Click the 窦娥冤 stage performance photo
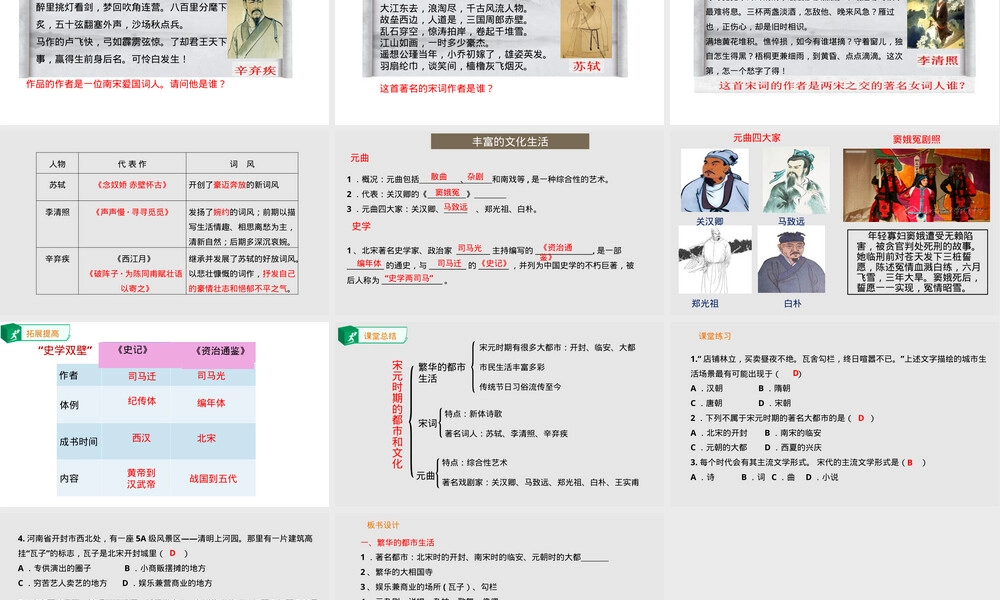 click(916, 185)
